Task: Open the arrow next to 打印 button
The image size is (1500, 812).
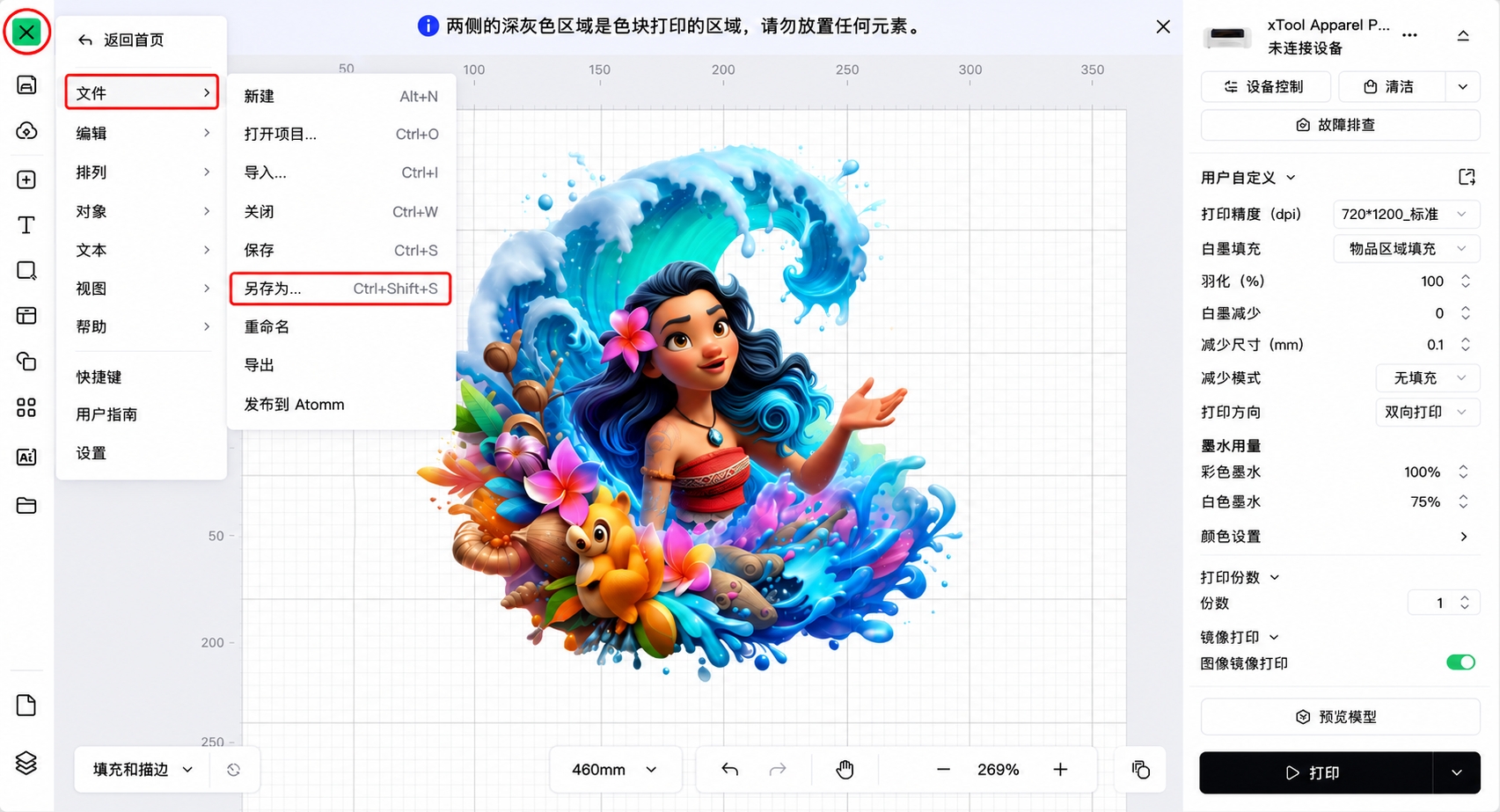Action: [x=1456, y=772]
